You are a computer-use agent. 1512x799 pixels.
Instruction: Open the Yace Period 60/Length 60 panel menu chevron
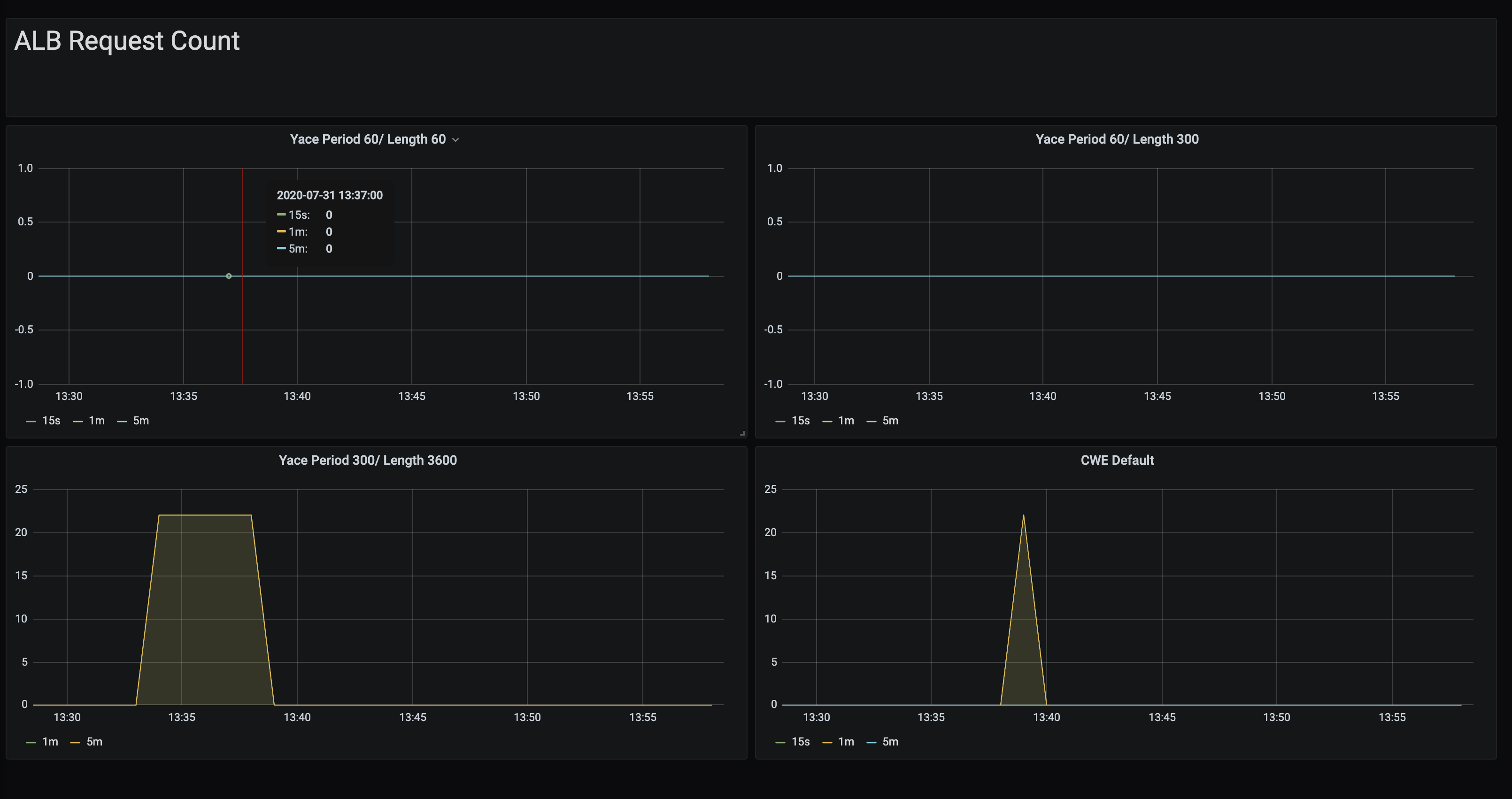(x=456, y=139)
